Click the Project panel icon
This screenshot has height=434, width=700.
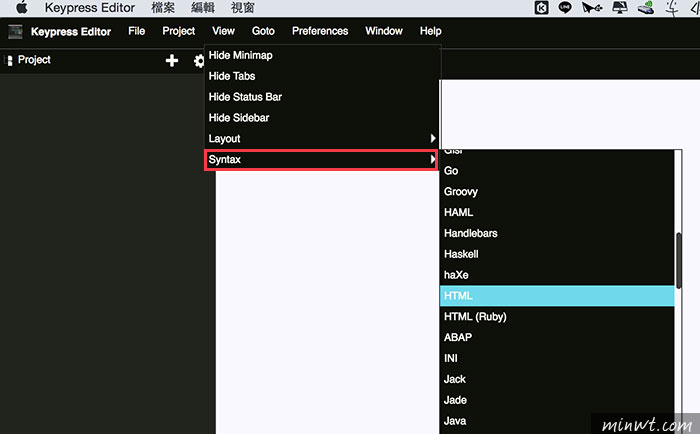pos(9,60)
